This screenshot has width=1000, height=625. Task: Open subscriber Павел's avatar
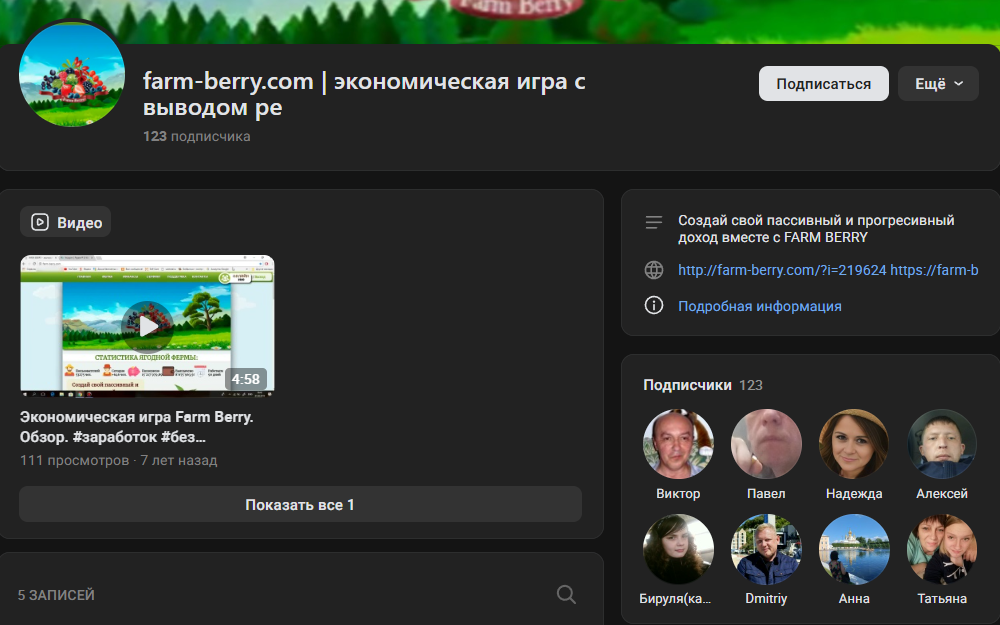[766, 444]
